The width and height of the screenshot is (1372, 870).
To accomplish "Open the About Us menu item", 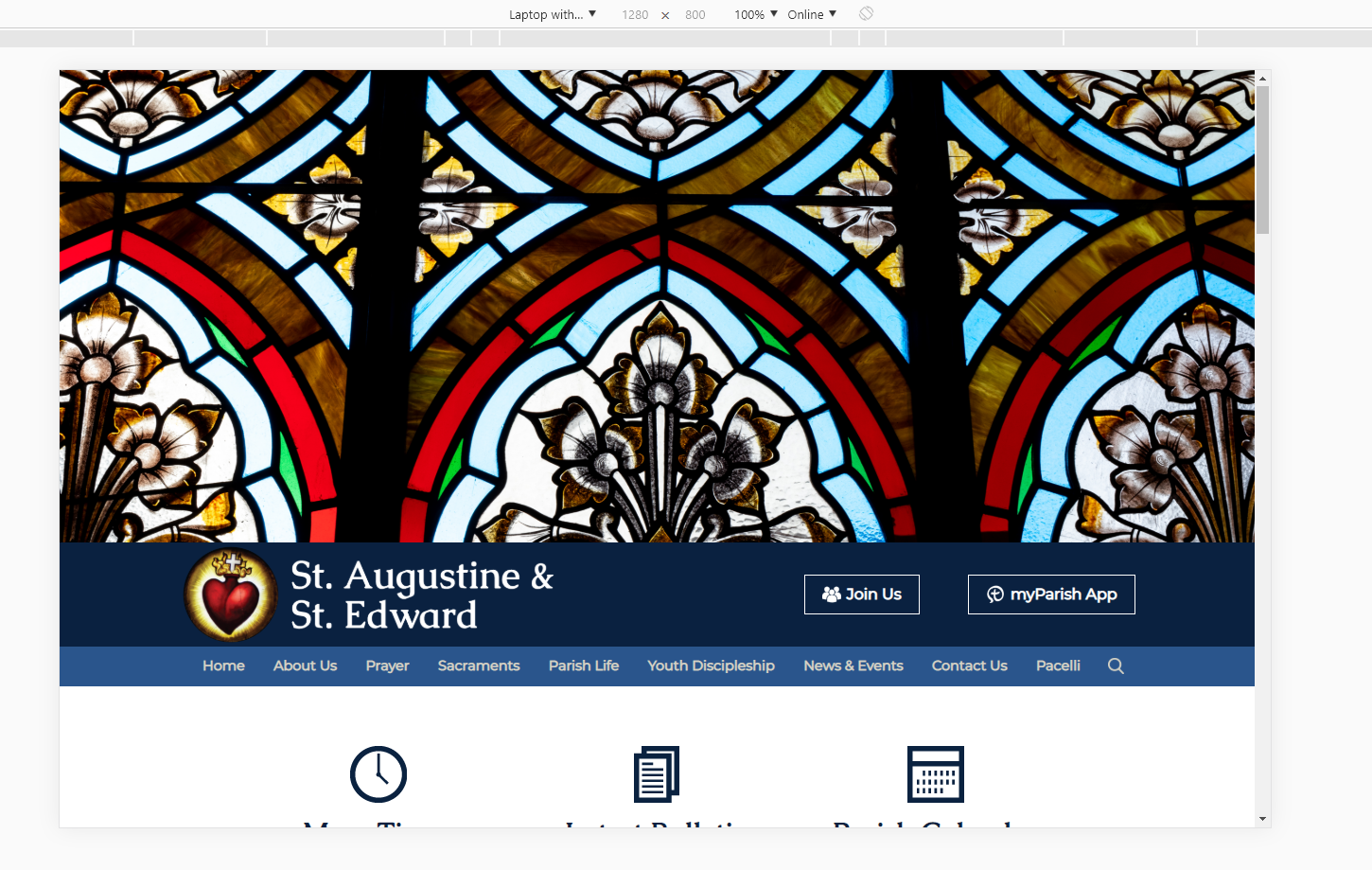I will tap(305, 666).
